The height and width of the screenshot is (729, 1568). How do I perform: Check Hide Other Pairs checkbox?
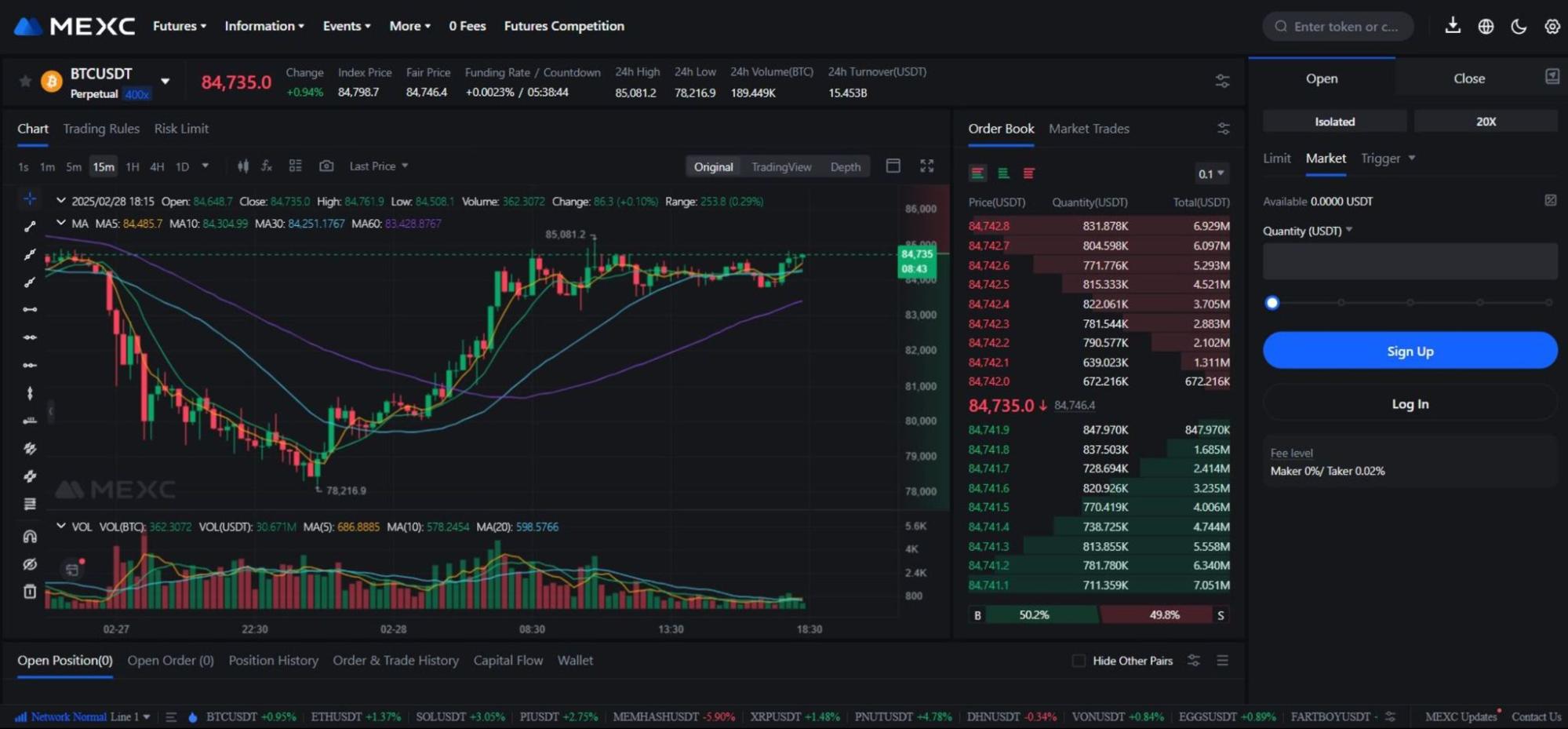tap(1079, 661)
